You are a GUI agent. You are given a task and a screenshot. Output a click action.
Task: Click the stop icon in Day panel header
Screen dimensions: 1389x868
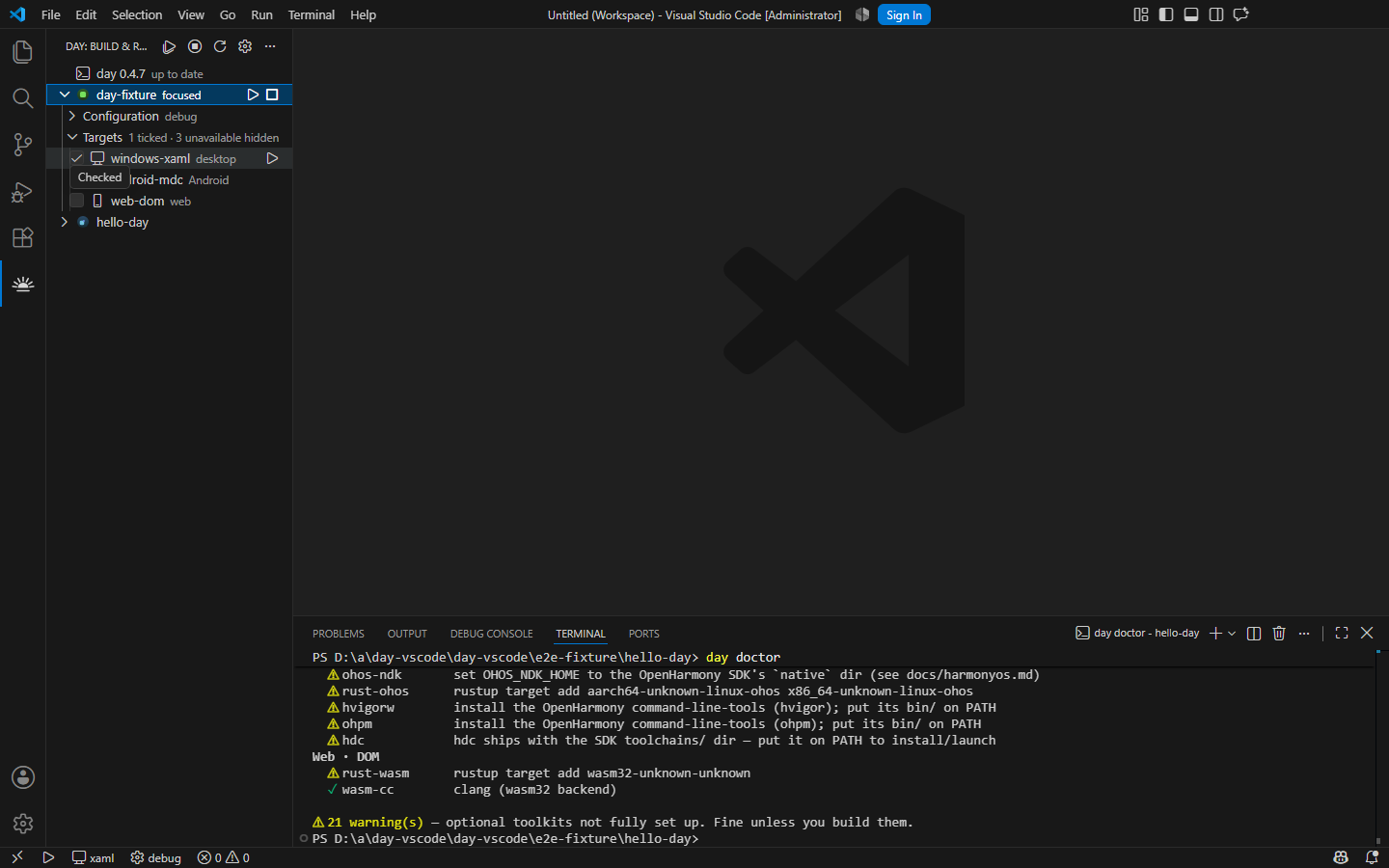[195, 46]
